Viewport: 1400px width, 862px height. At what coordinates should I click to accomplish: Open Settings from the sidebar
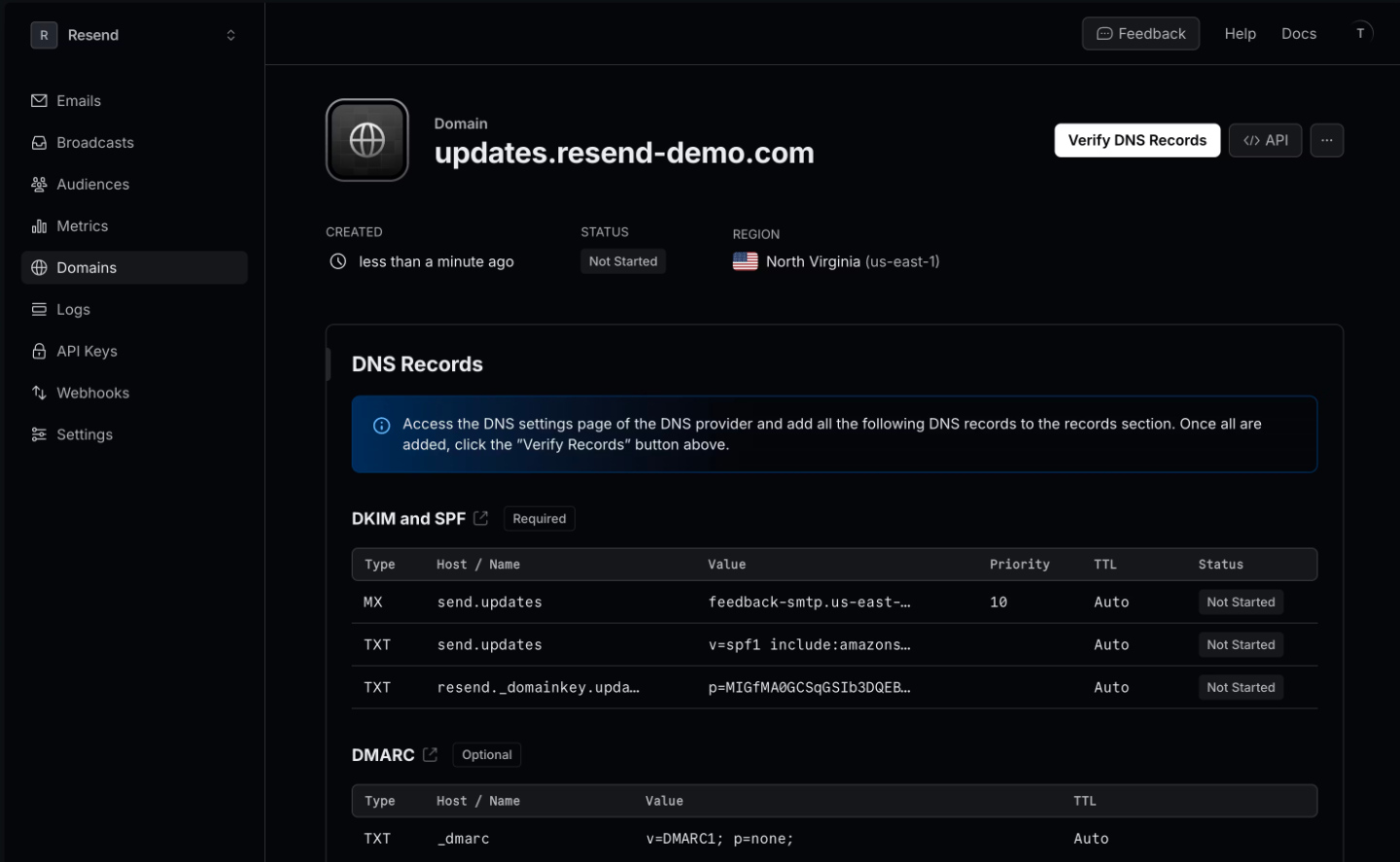click(85, 434)
